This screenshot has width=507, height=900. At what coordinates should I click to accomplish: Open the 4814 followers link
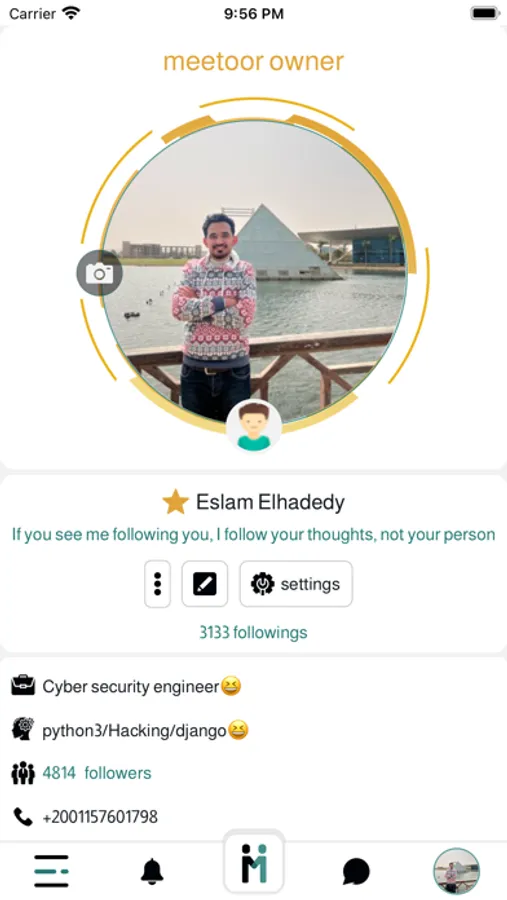pyautogui.click(x=96, y=773)
